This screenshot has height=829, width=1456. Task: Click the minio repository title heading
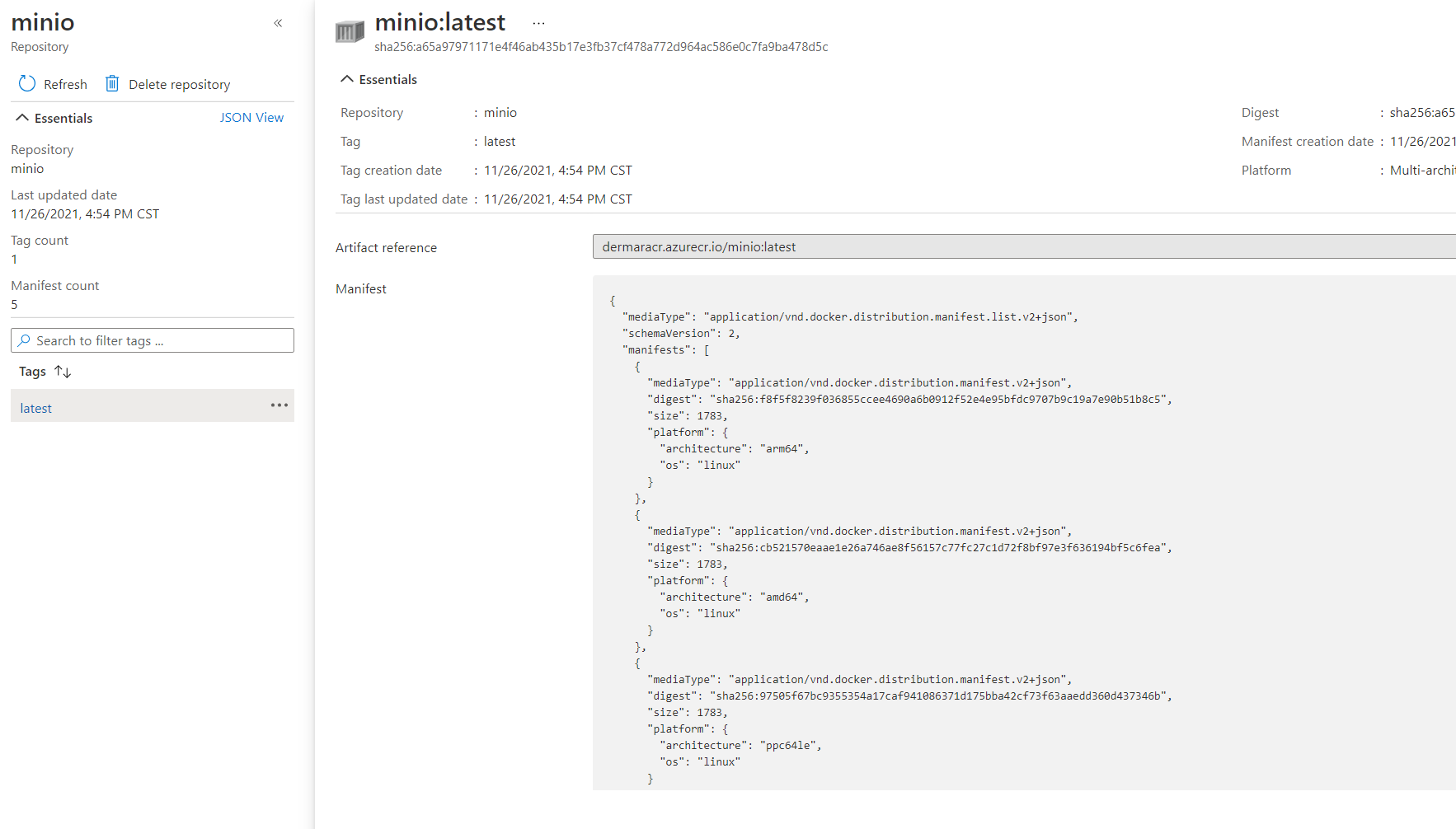[43, 22]
